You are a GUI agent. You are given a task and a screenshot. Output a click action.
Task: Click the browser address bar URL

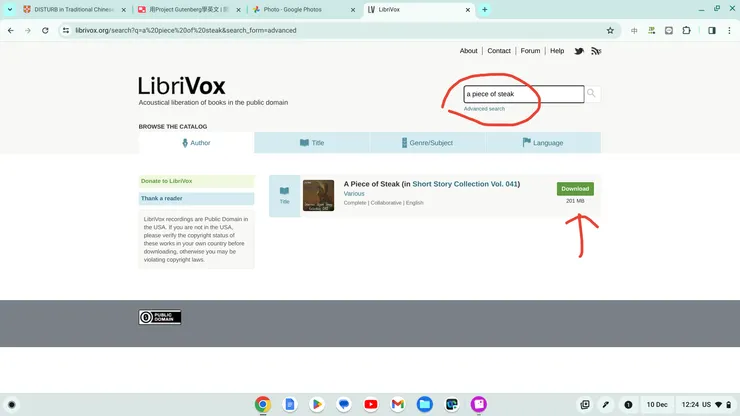click(186, 30)
